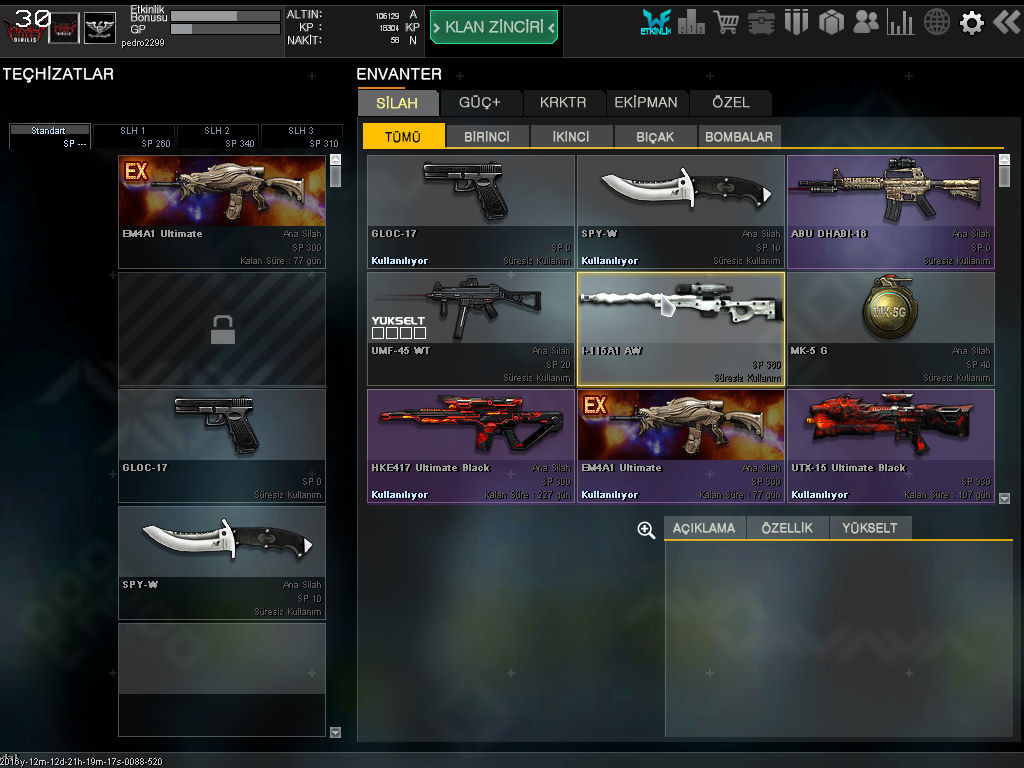Click the inventory scrollbar thumb
Viewport: 1024px width, 768px height.
(1004, 176)
